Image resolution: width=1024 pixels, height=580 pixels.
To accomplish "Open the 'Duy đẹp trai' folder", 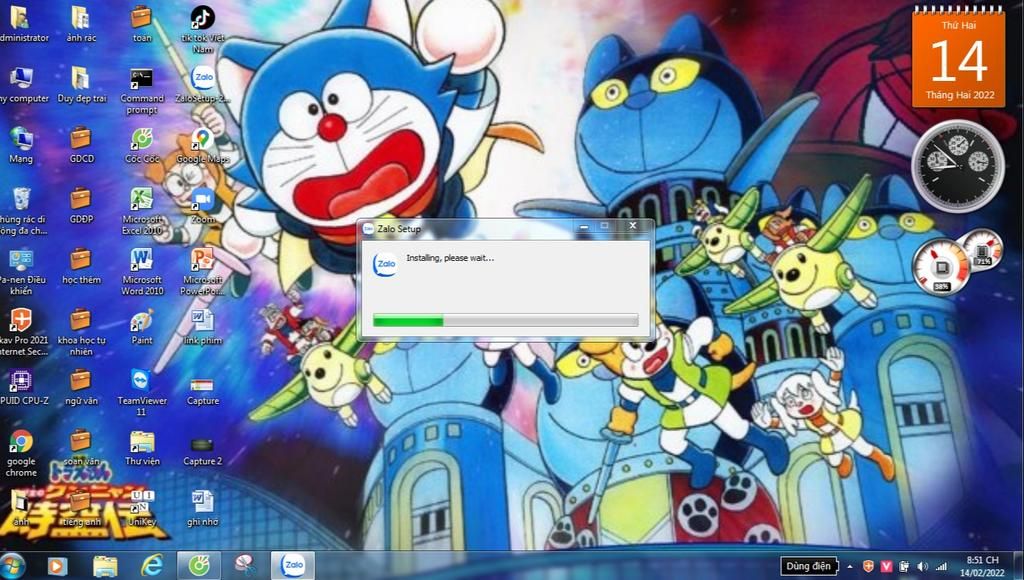I will [82, 85].
